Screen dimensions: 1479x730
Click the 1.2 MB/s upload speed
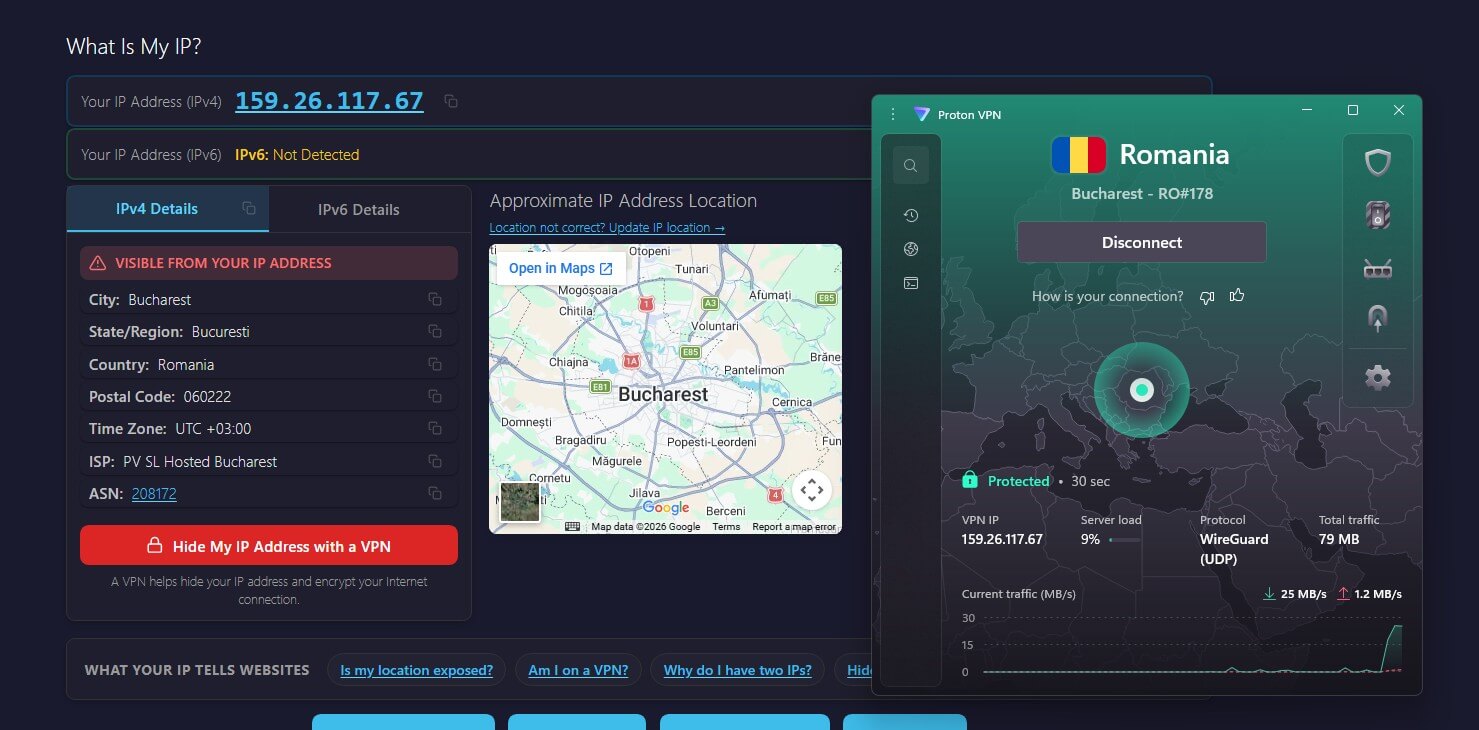coord(1377,594)
